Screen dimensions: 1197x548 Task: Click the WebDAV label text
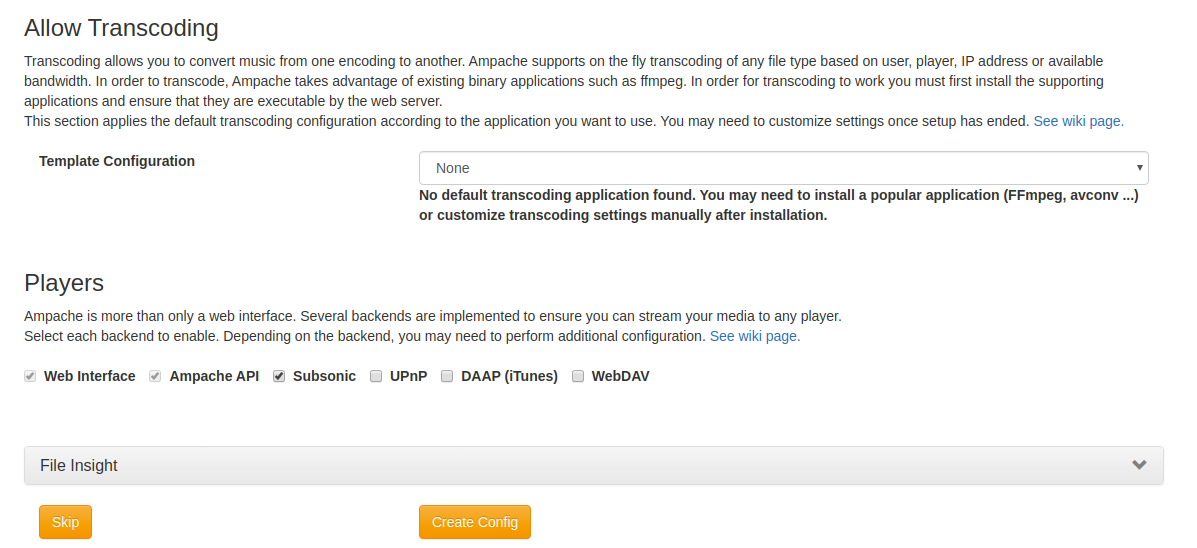click(x=621, y=376)
